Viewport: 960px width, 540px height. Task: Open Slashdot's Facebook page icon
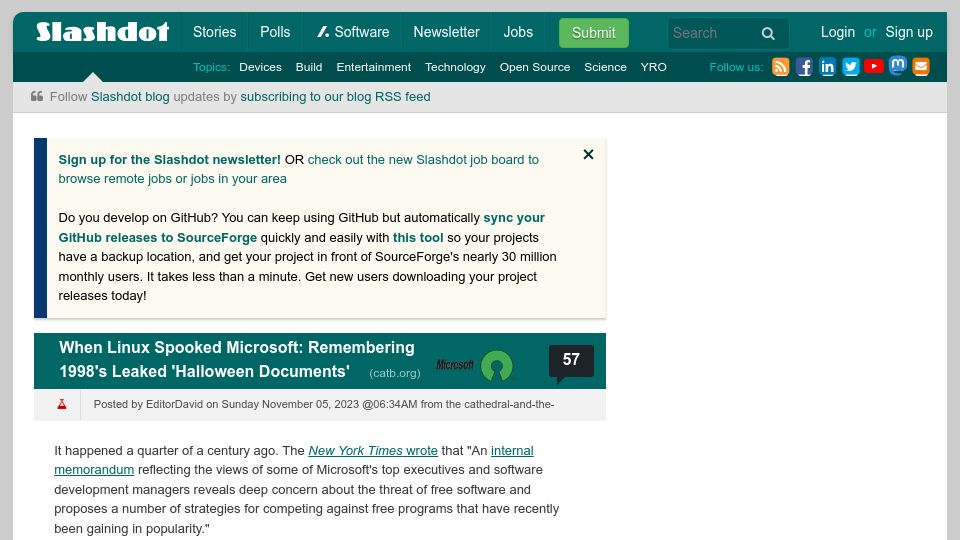pos(804,67)
